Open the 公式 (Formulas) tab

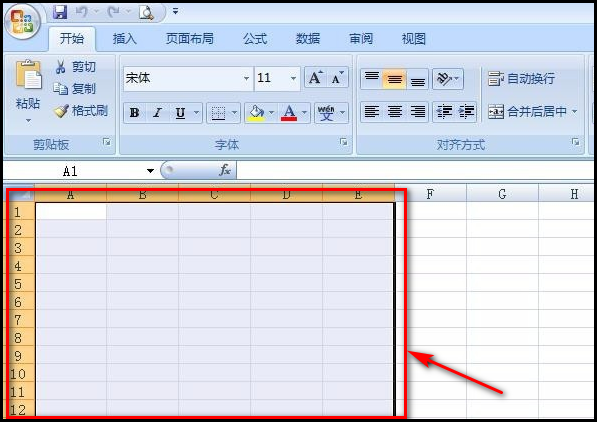(255, 38)
